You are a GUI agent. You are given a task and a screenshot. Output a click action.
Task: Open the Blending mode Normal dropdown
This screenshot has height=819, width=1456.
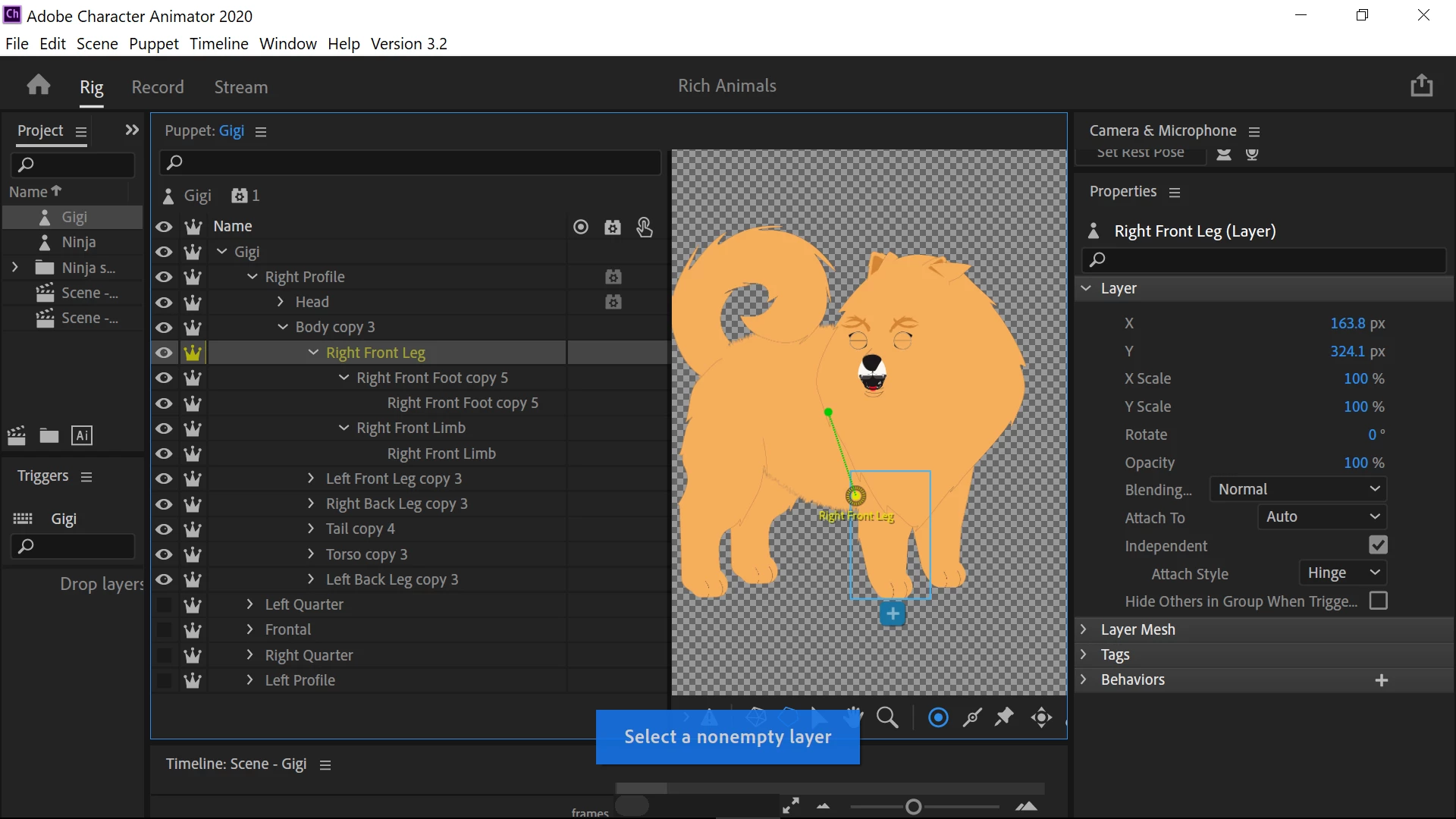tap(1298, 489)
